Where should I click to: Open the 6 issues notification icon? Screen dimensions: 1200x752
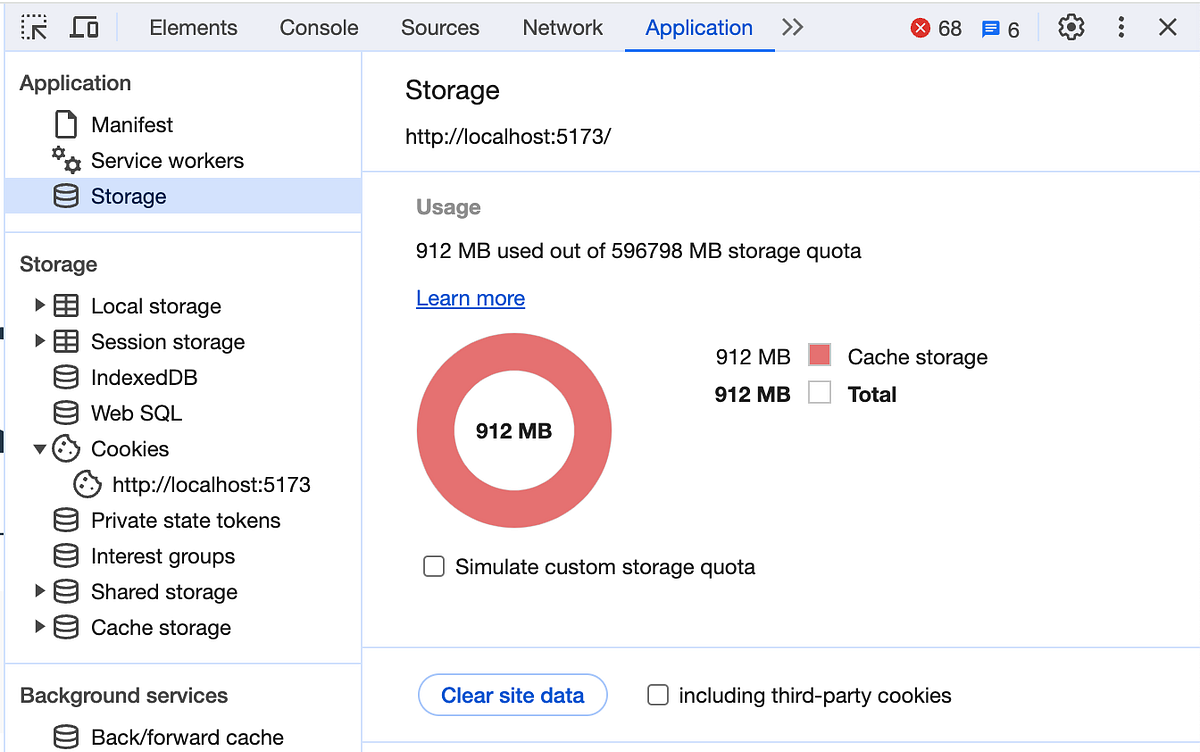998,27
